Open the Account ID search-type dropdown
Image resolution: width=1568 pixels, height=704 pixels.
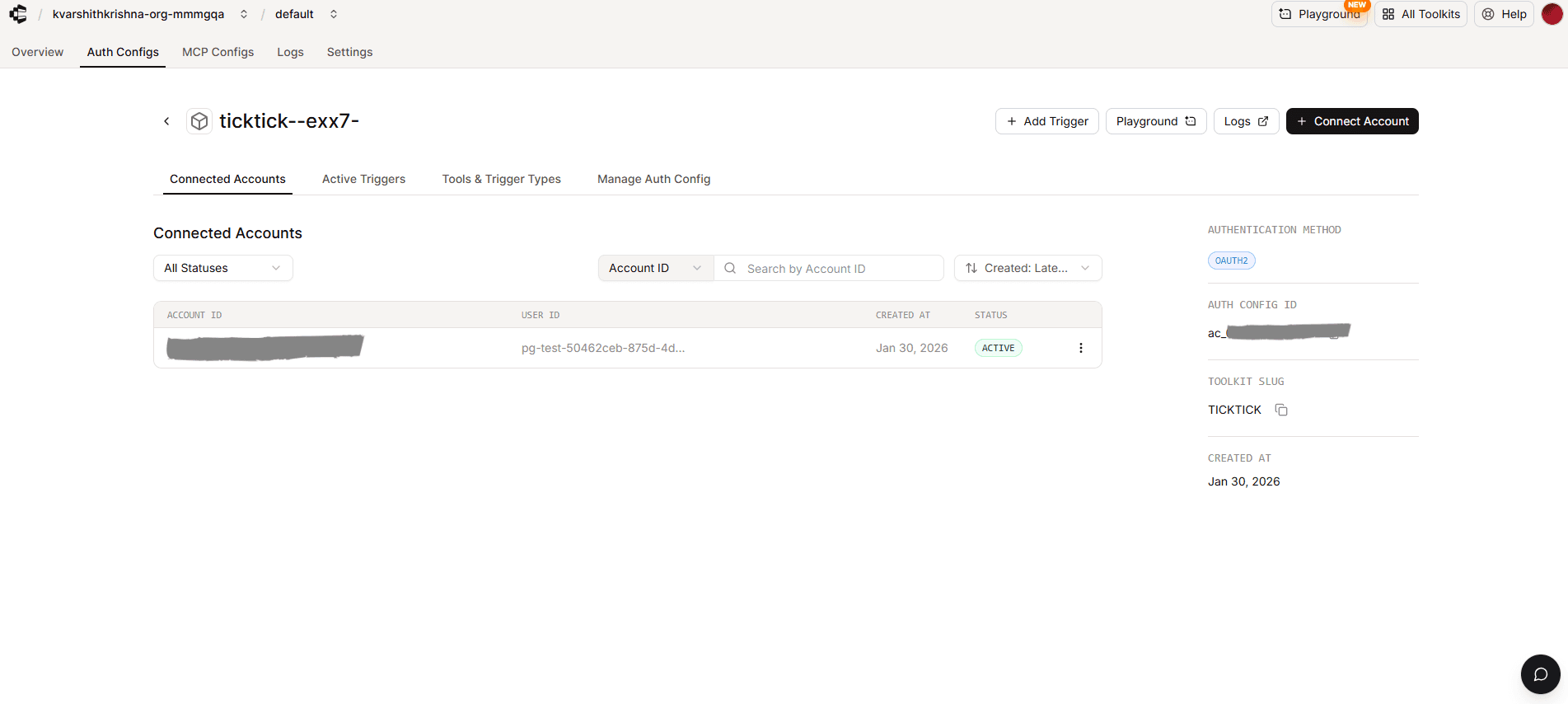tap(656, 268)
